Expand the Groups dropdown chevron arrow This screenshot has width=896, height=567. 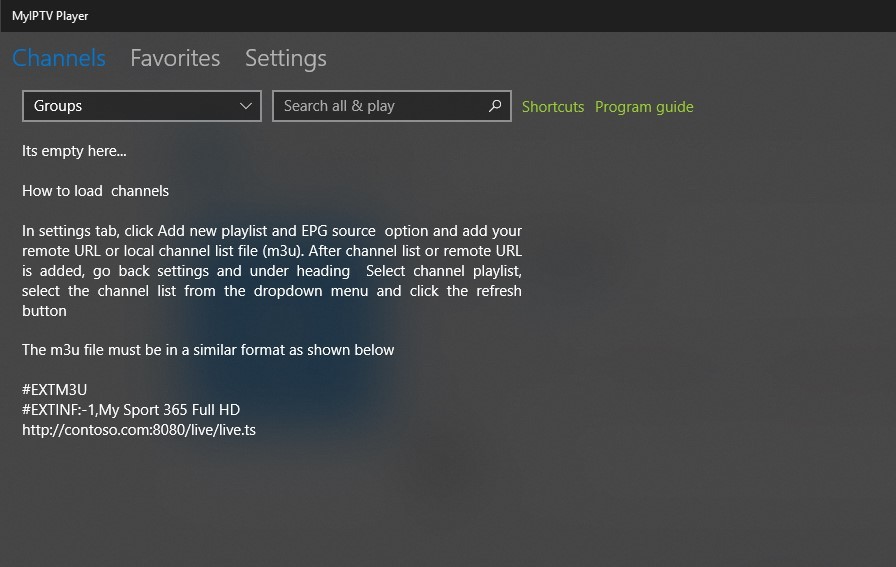(246, 106)
